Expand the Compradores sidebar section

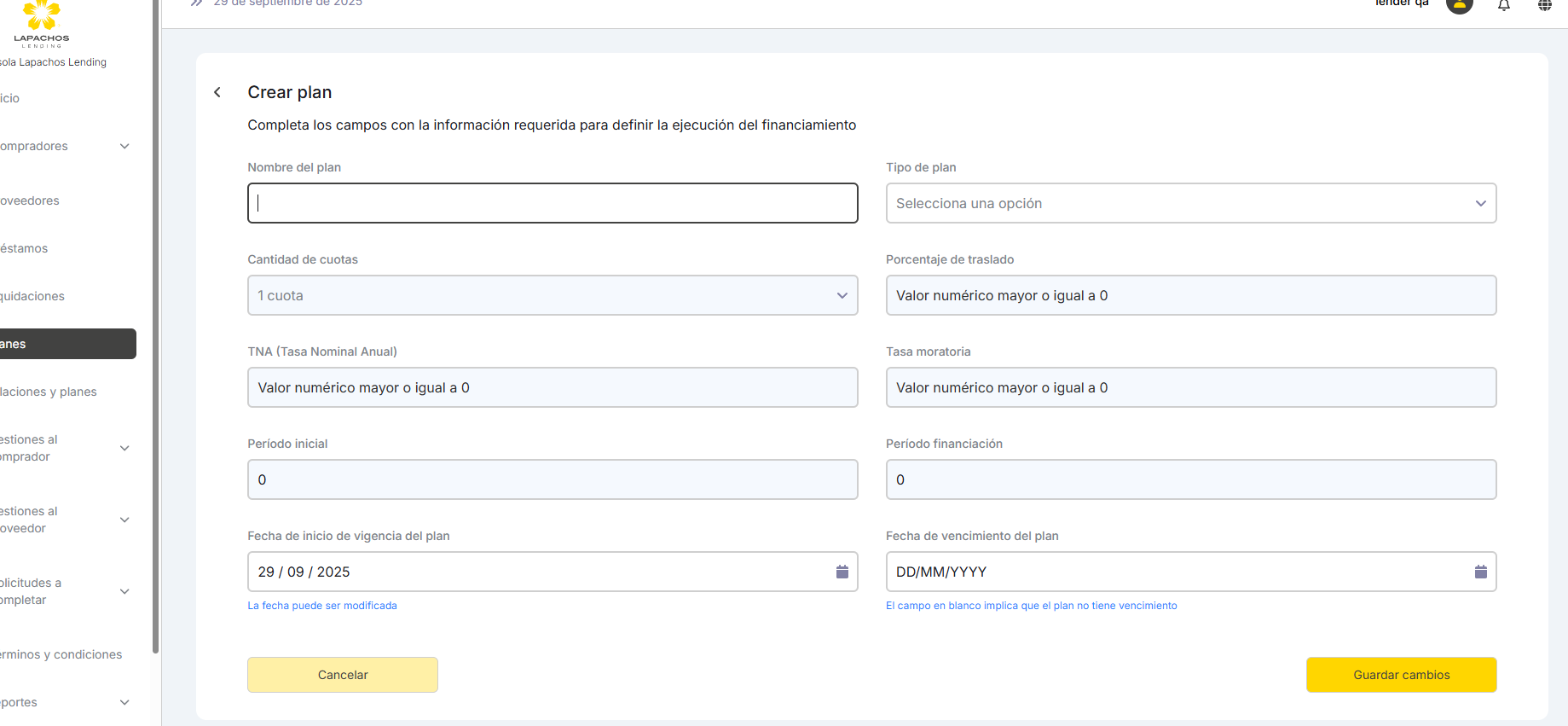pyautogui.click(x=124, y=147)
